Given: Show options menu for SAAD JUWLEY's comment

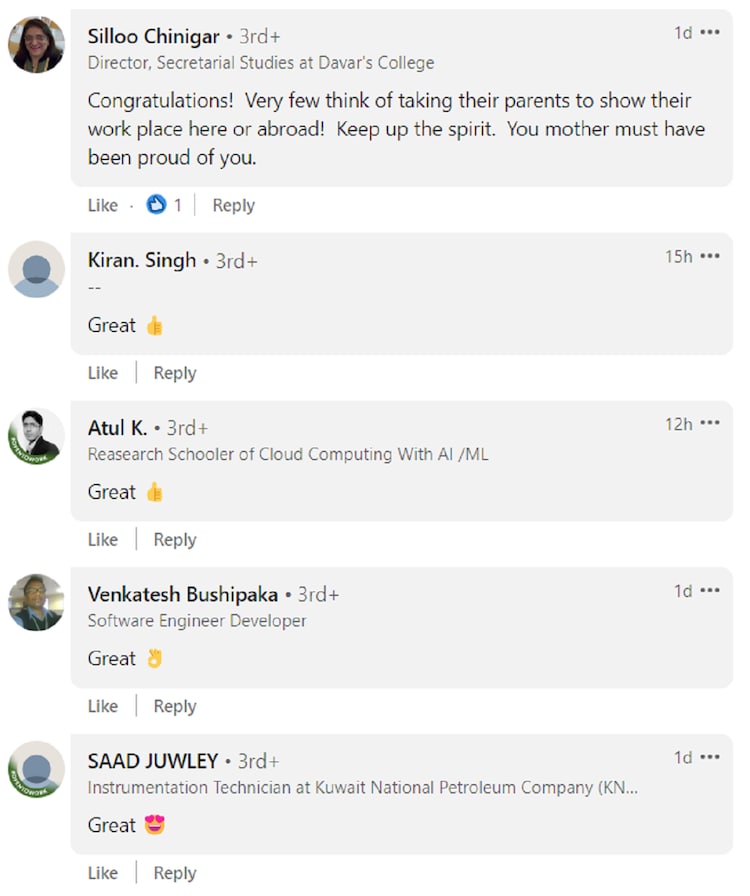Looking at the screenshot, I should click(710, 758).
